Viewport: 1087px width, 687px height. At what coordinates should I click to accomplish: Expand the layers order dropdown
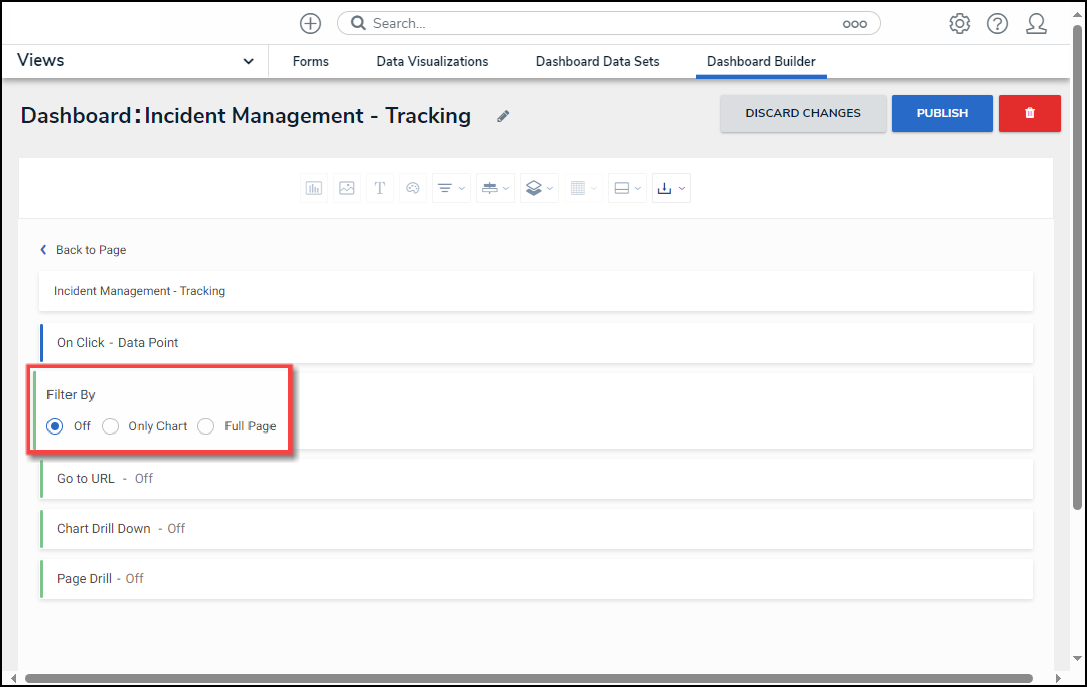[538, 188]
